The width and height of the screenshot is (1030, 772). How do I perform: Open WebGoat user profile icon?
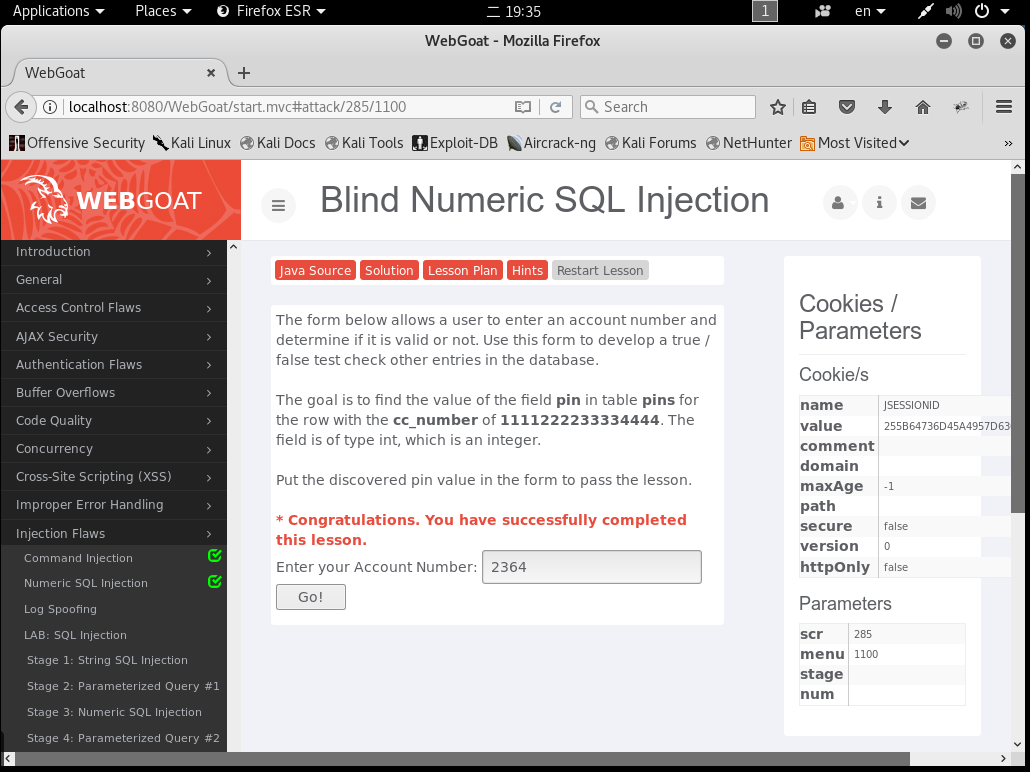coord(839,202)
